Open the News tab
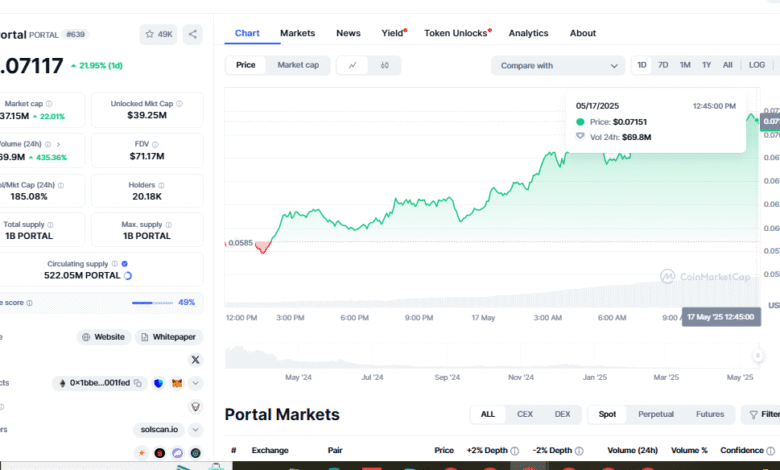 click(348, 33)
